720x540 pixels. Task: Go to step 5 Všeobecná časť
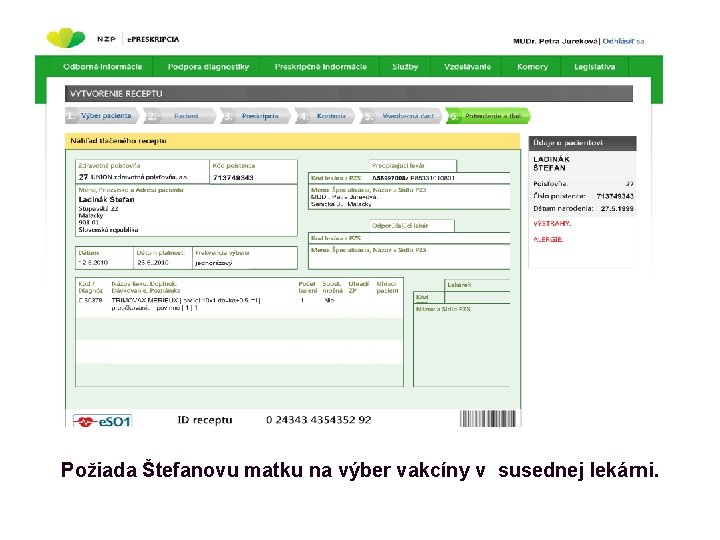pos(400,116)
